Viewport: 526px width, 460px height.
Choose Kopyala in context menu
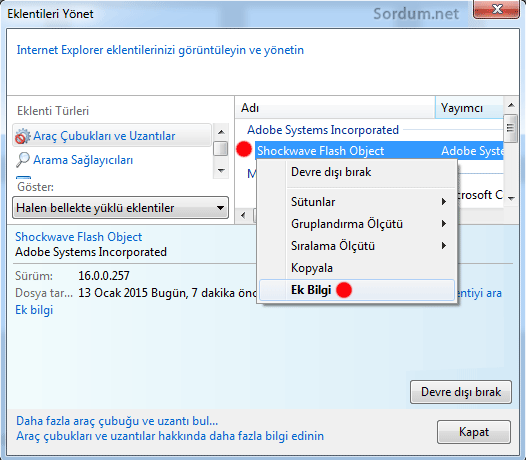click(357, 268)
